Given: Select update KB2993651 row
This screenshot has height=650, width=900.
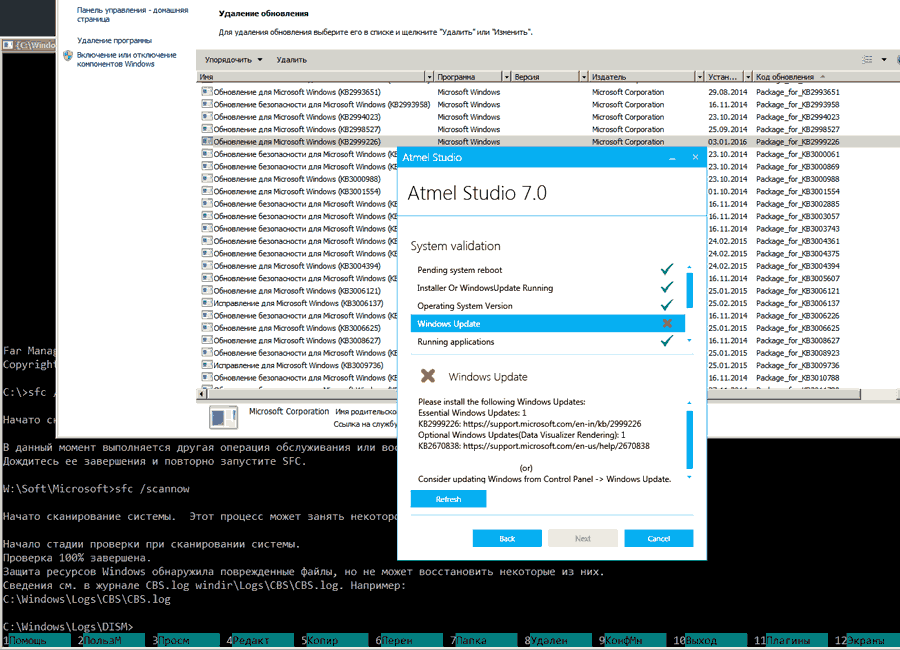Looking at the screenshot, I should (548, 92).
